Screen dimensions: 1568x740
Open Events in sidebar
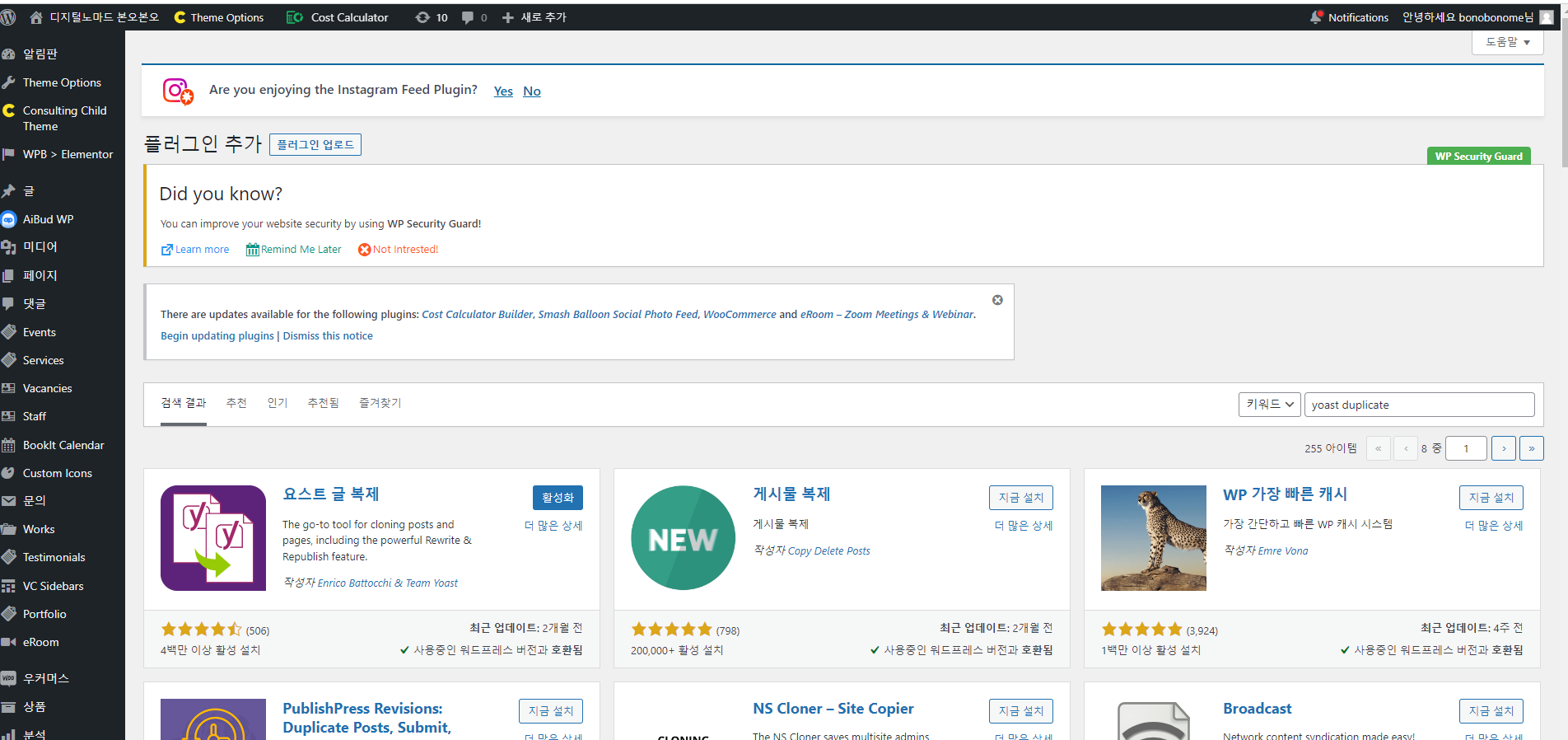click(x=40, y=332)
